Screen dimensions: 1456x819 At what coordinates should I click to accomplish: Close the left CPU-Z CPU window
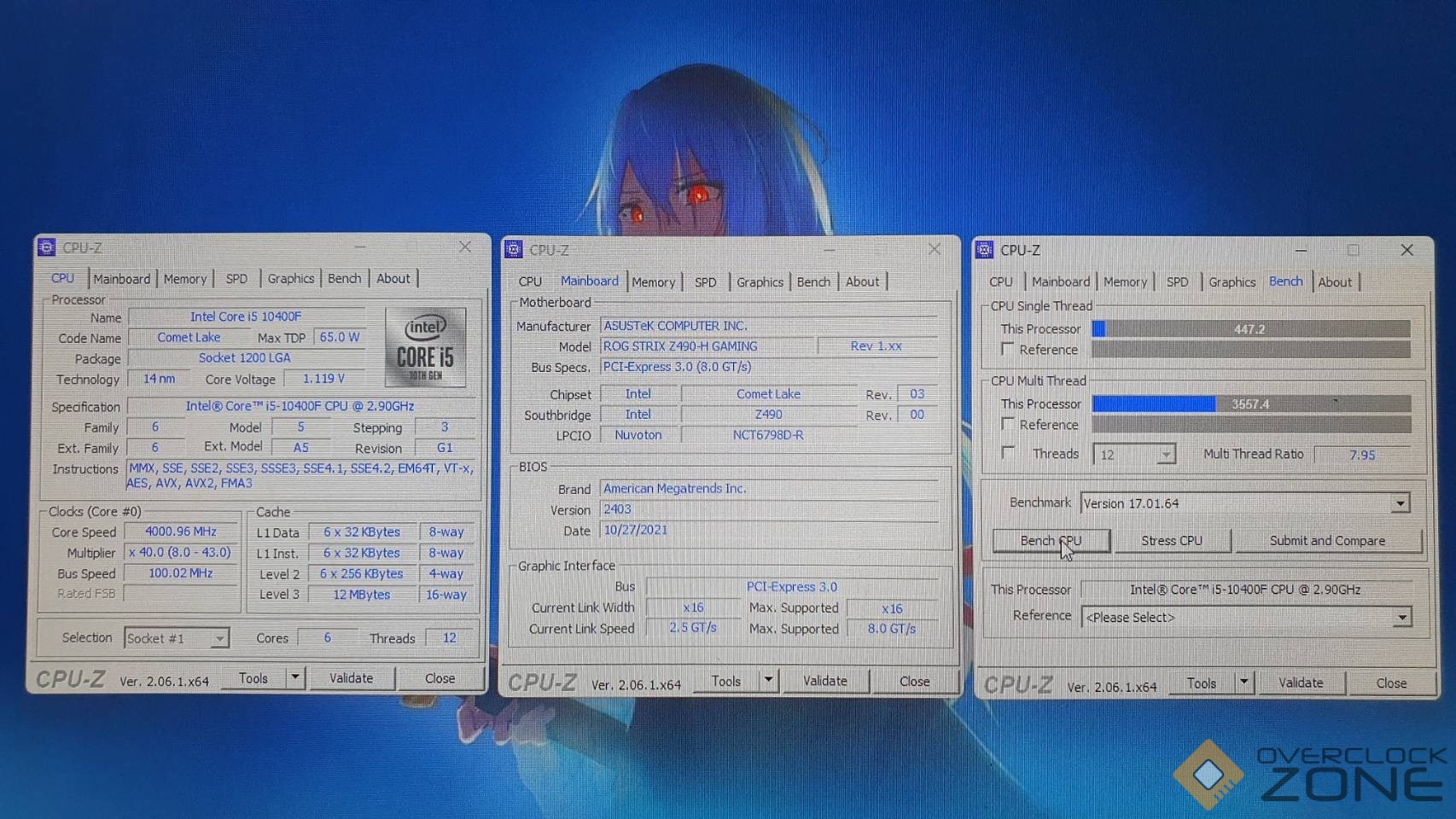click(465, 247)
